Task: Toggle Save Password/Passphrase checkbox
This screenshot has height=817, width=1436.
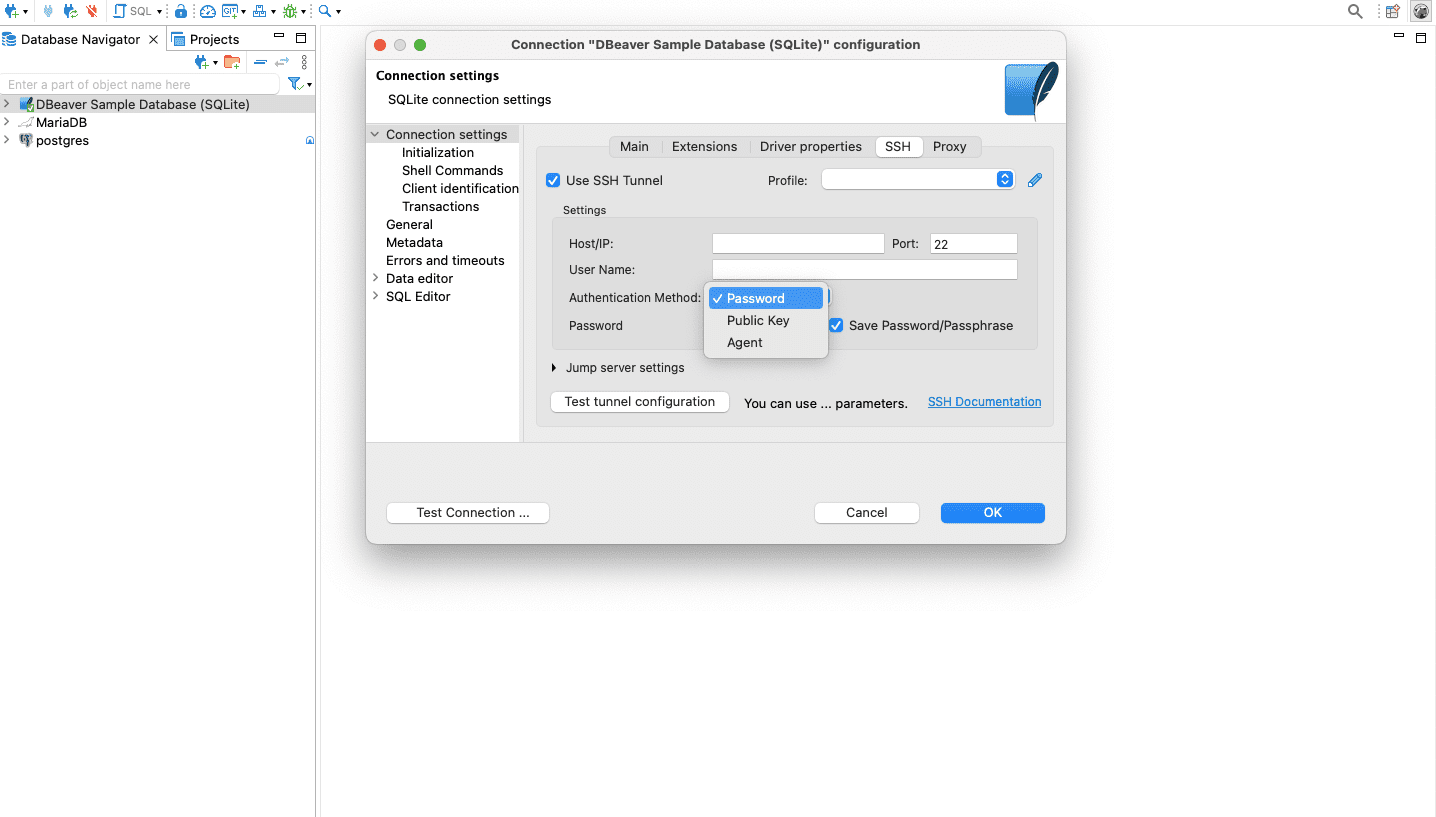Action: coord(836,325)
